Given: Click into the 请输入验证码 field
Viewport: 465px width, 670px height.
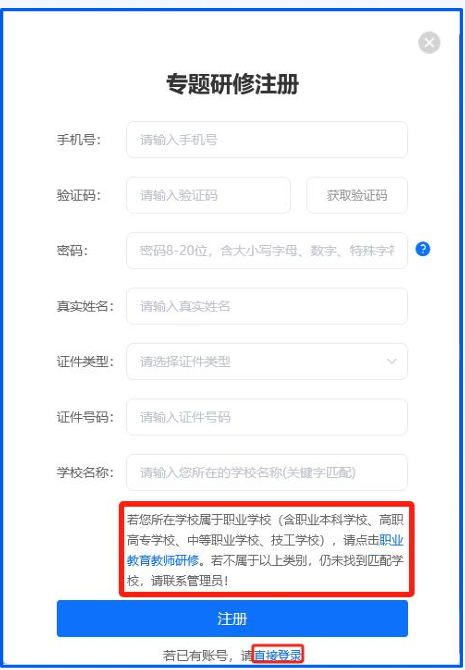Looking at the screenshot, I should (x=209, y=195).
